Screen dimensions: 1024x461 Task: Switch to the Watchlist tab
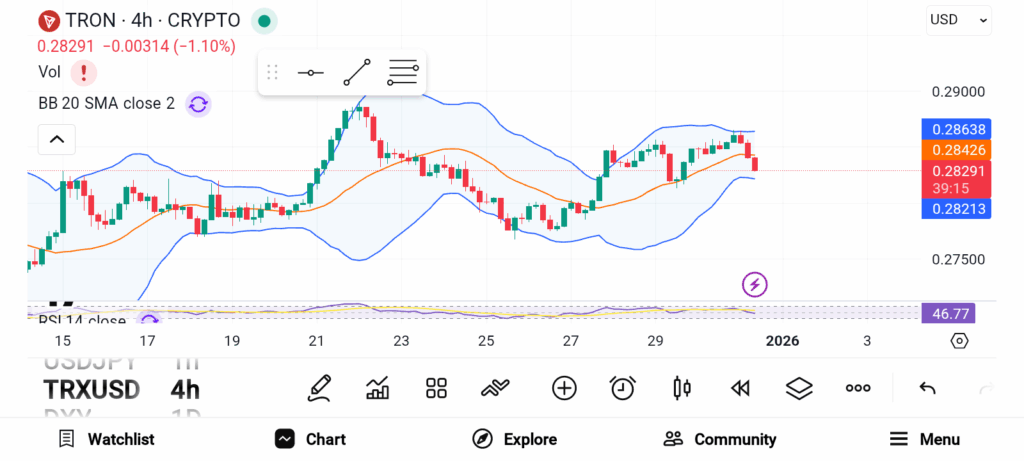pos(106,439)
